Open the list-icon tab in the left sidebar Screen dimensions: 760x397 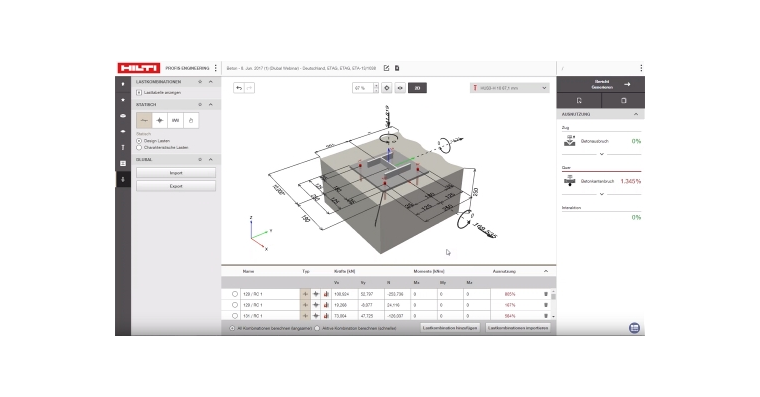[123, 163]
